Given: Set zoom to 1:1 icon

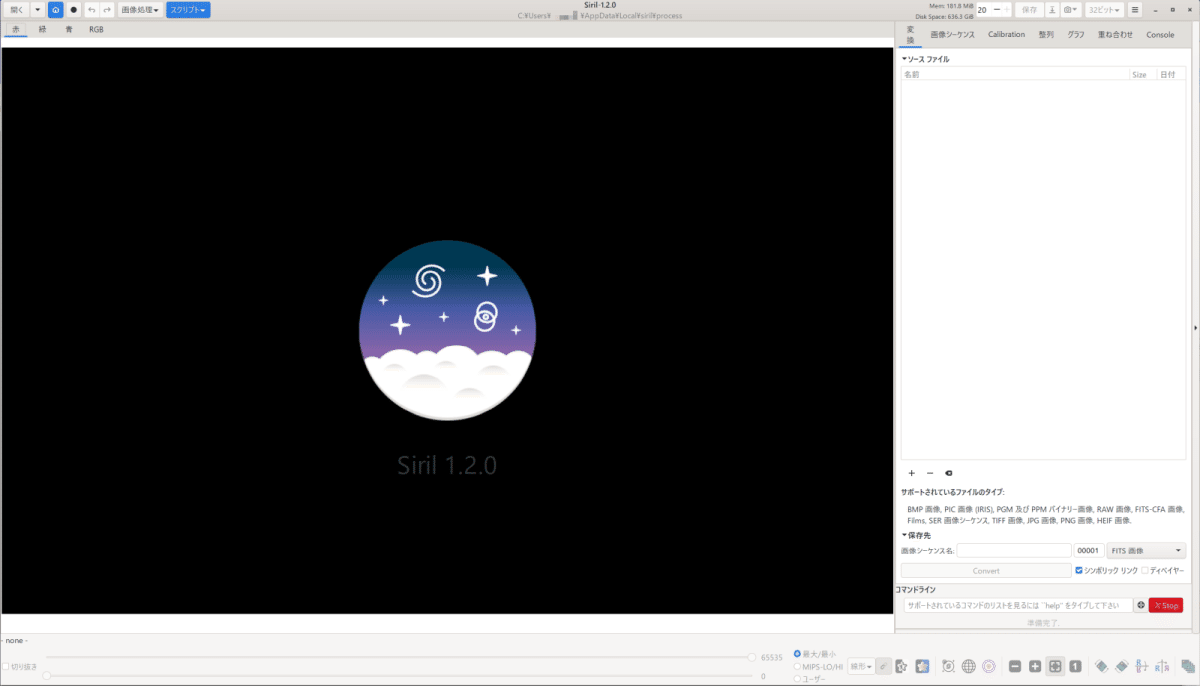Looking at the screenshot, I should (1075, 666).
